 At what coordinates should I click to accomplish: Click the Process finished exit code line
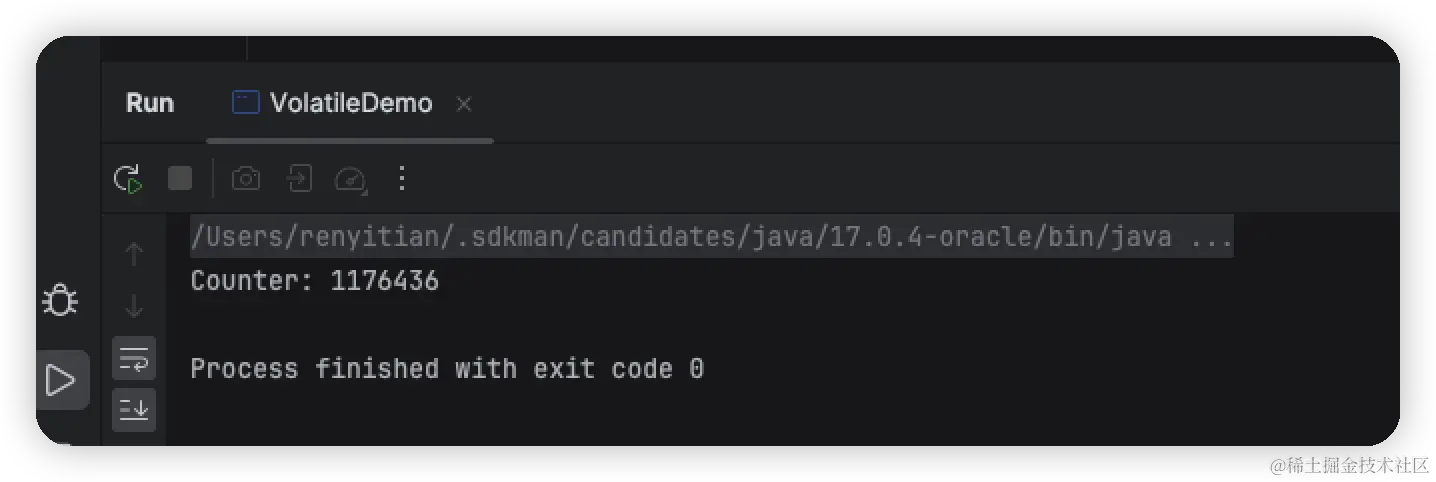point(447,369)
